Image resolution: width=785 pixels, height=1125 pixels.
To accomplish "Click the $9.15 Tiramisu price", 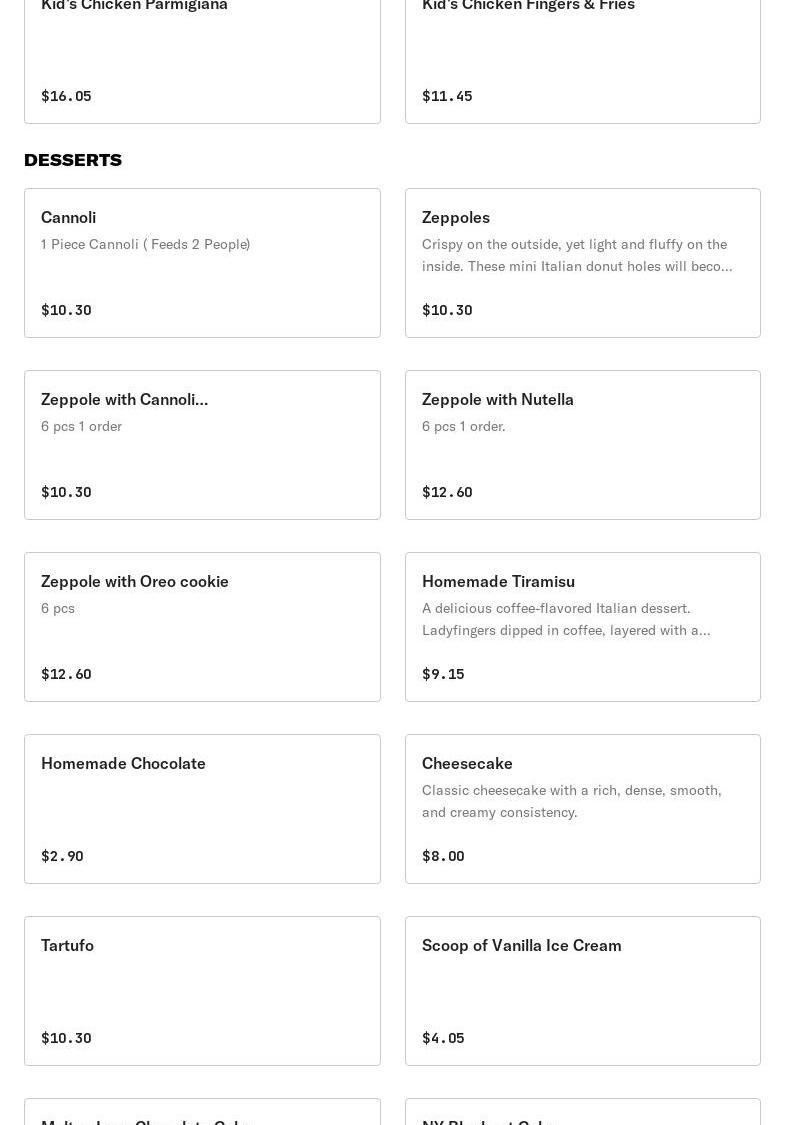I will (443, 674).
